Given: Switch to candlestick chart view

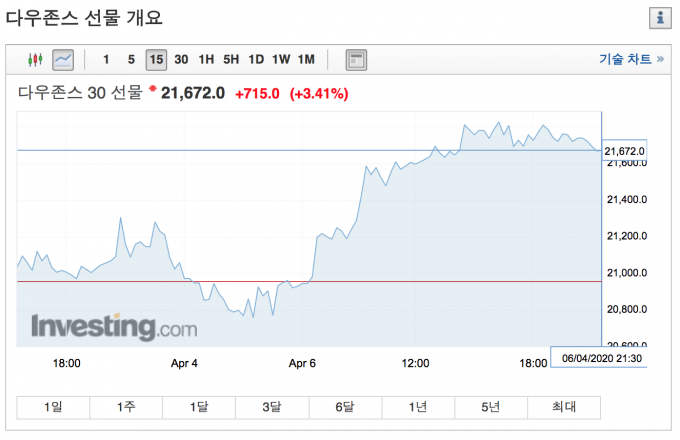Looking at the screenshot, I should [x=36, y=60].
